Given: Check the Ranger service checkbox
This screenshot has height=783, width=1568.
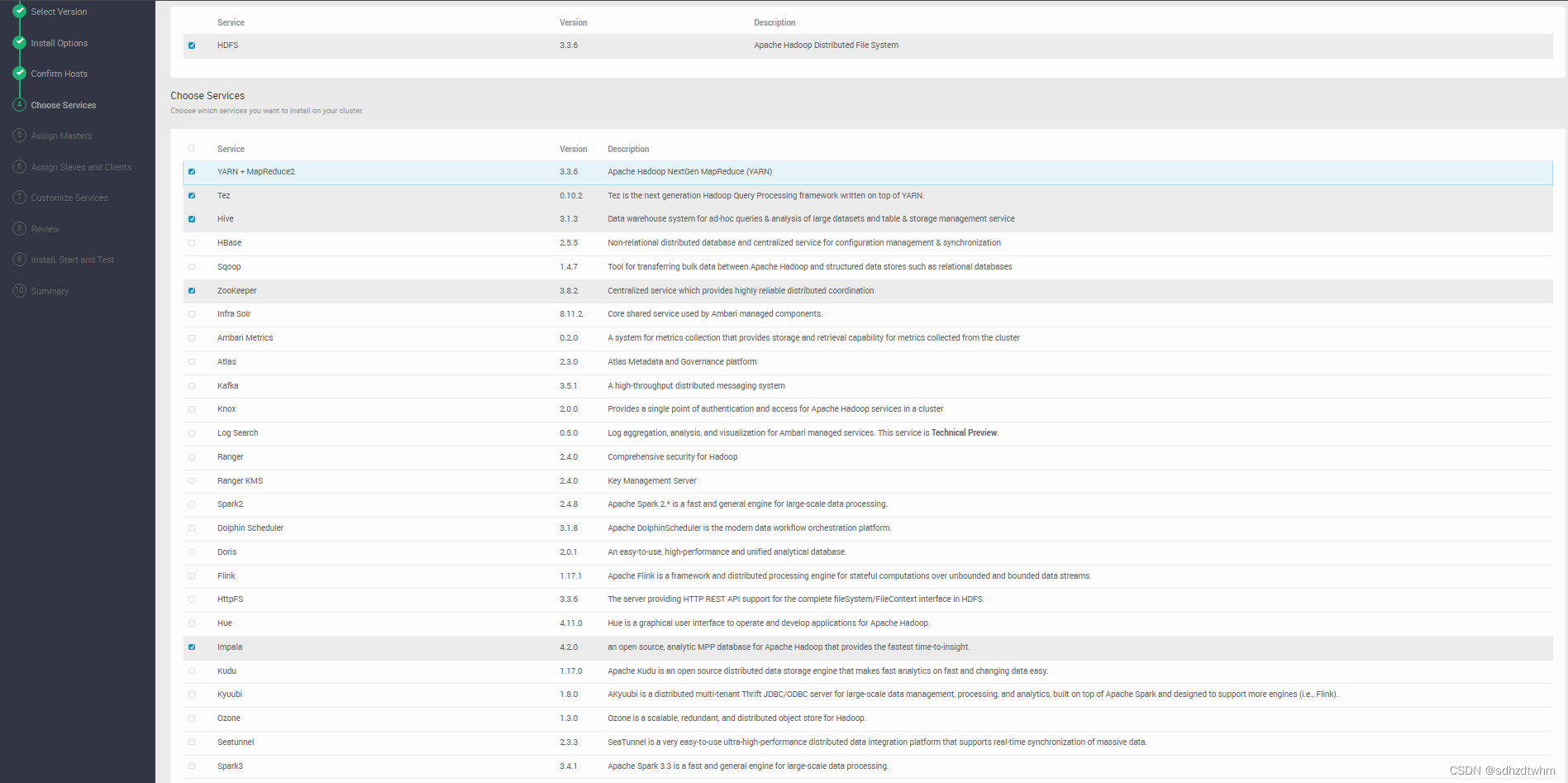Looking at the screenshot, I should coord(192,457).
